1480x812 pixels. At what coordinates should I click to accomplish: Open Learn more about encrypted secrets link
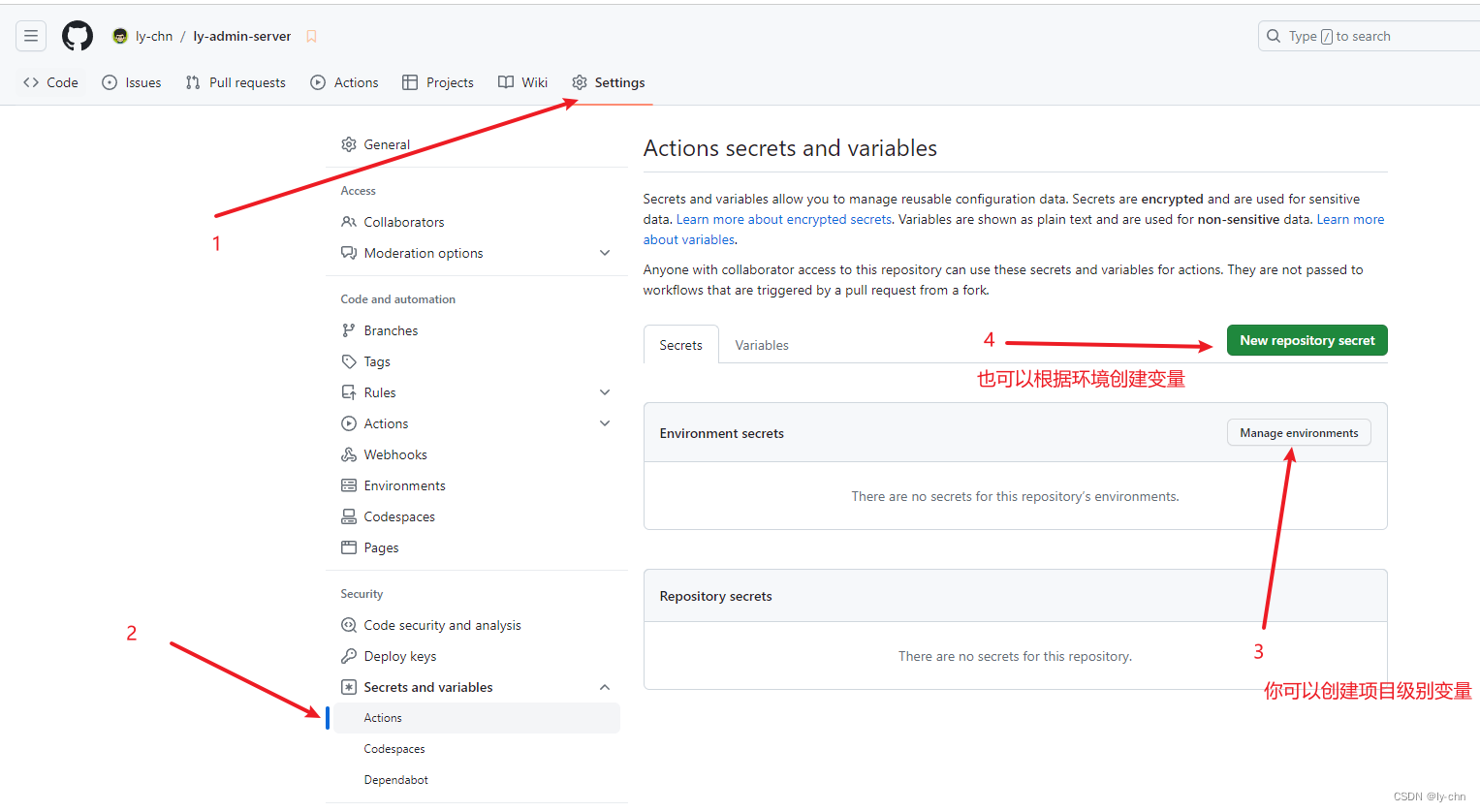pyautogui.click(x=783, y=219)
